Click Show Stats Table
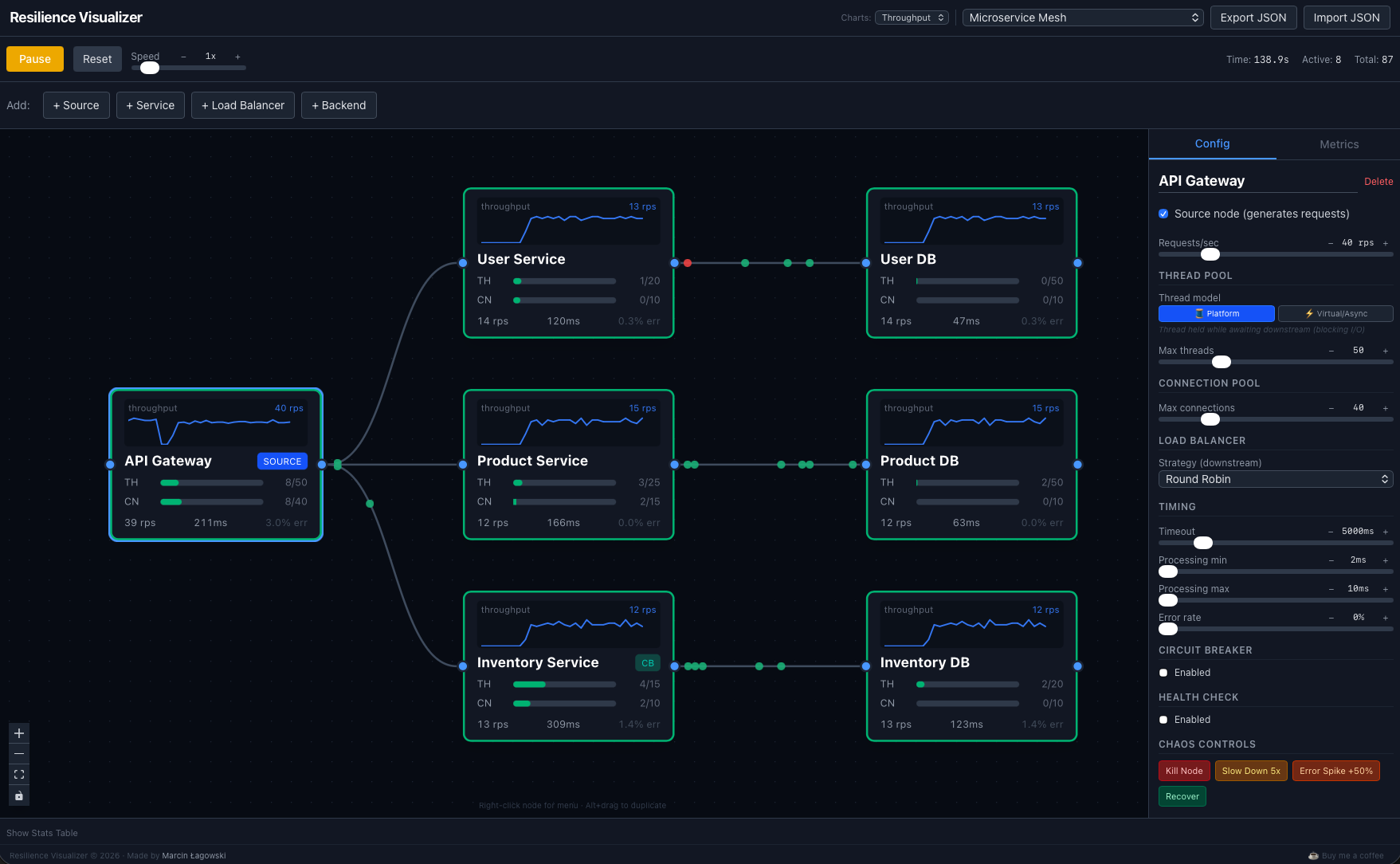 tap(41, 832)
